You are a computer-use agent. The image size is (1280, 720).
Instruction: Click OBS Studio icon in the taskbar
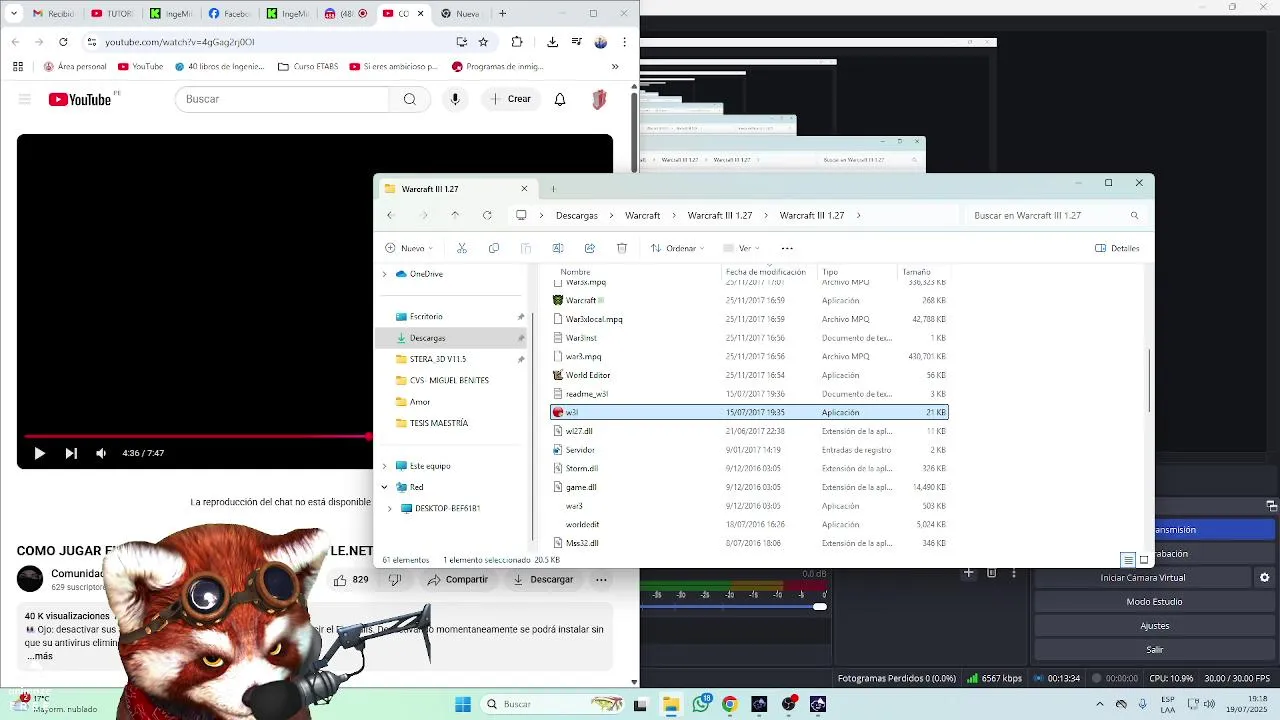click(x=789, y=704)
